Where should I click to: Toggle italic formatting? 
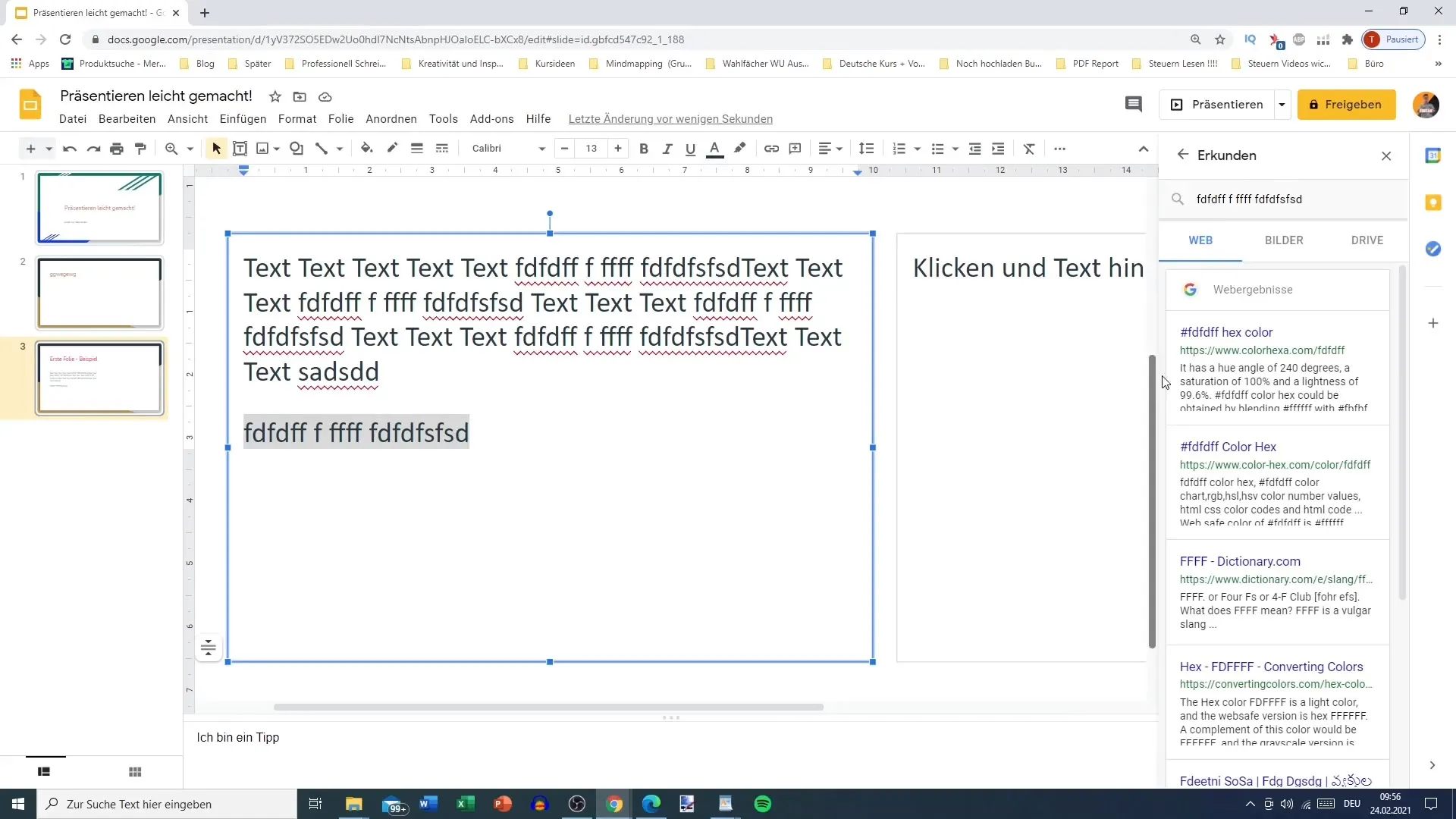667,149
